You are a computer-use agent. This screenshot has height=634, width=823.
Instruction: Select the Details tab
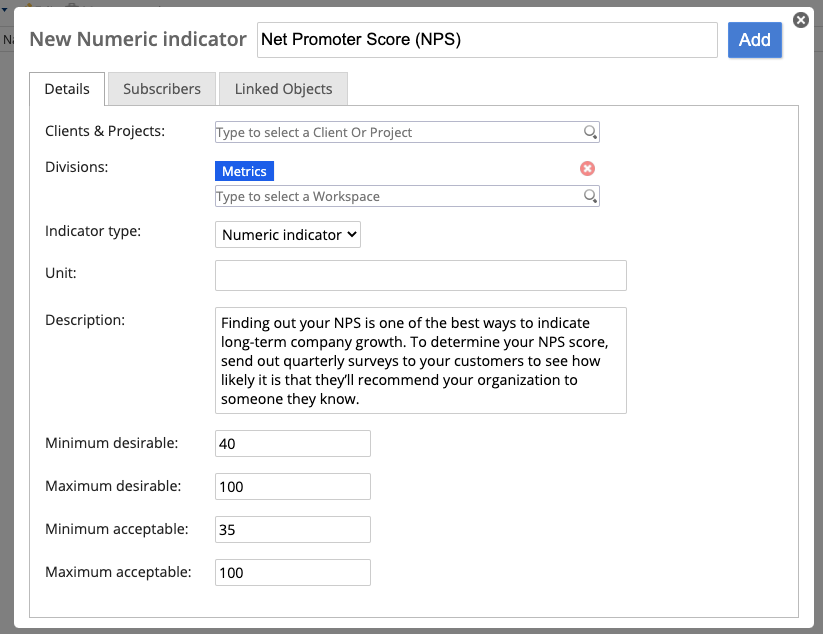tap(67, 89)
